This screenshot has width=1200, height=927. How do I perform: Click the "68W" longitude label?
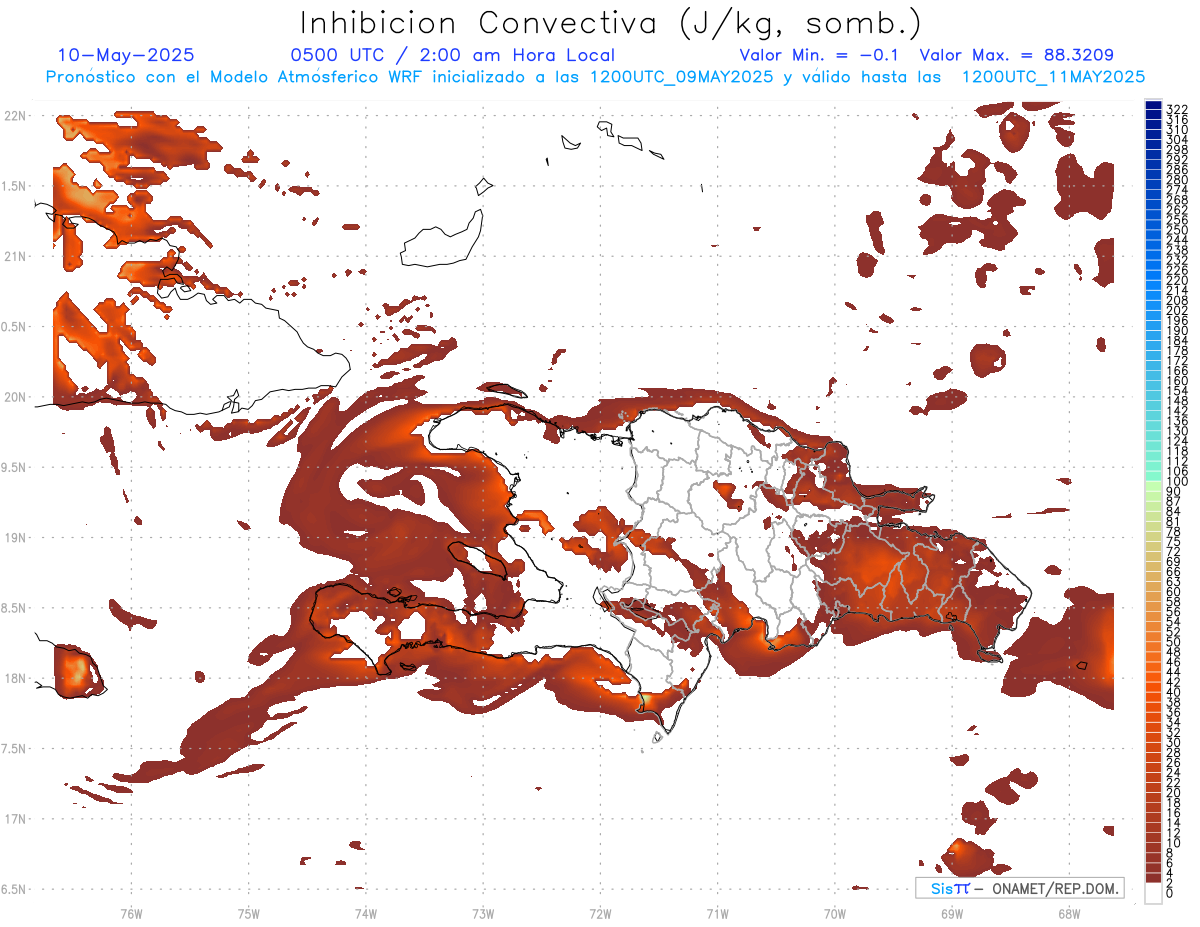point(1069,914)
